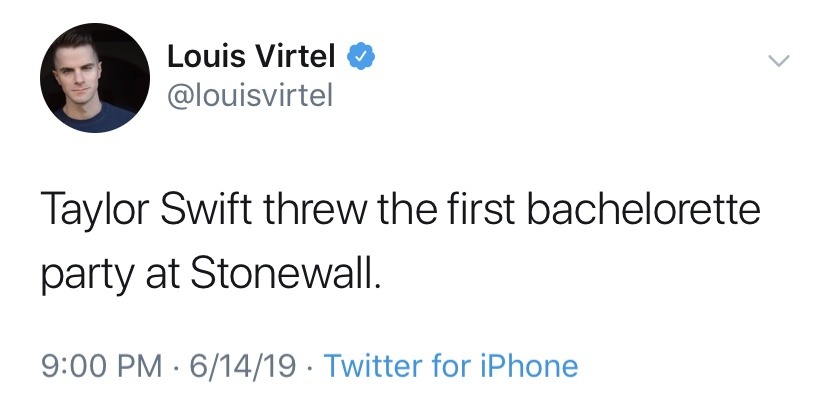Click the word "Stonewall" in the tweet

point(281,274)
